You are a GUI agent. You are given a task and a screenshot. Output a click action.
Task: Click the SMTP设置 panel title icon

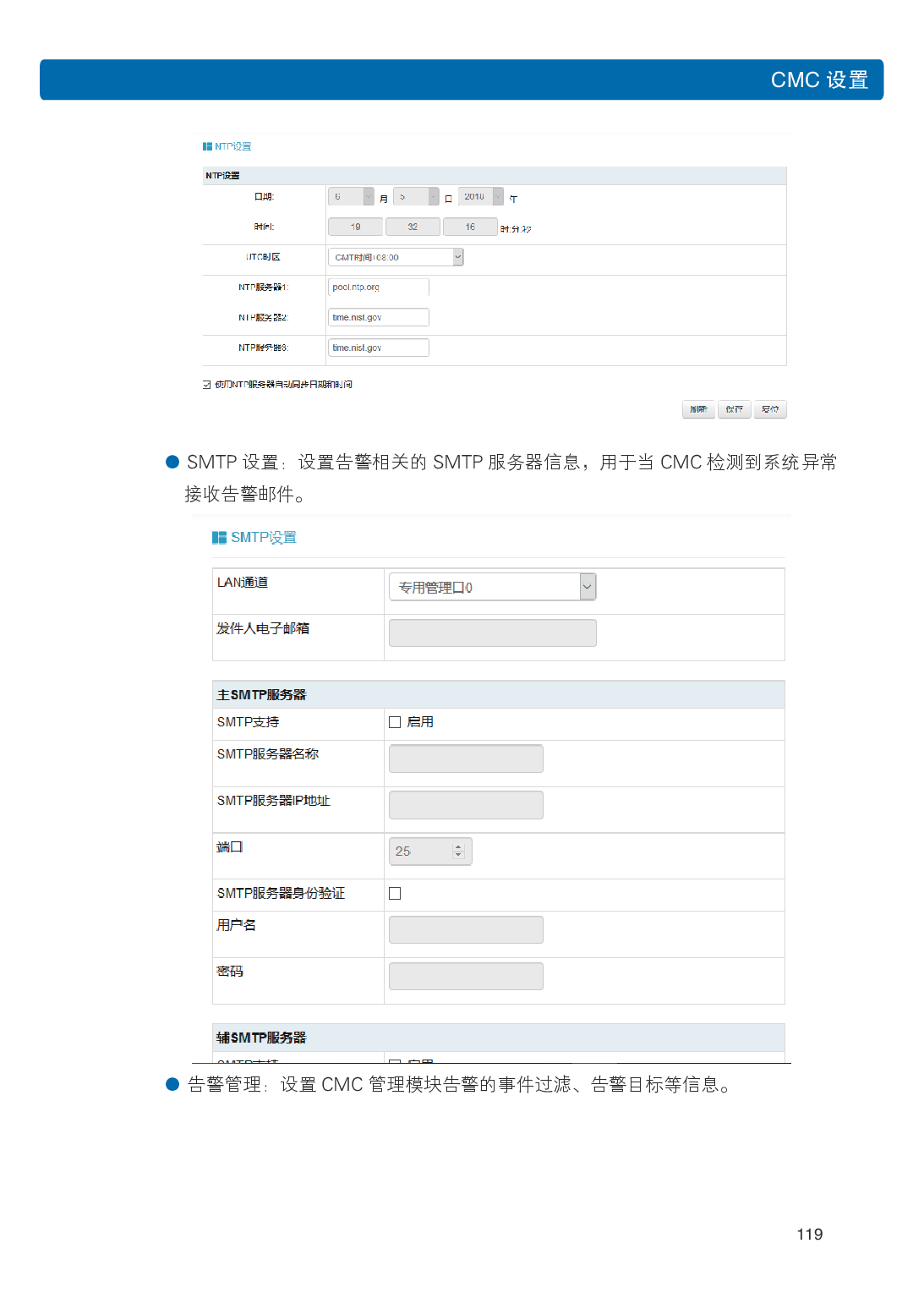point(218,536)
